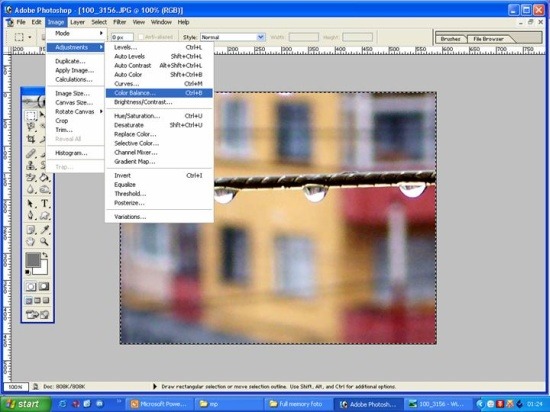Click the status bar image preview icon

(35, 386)
